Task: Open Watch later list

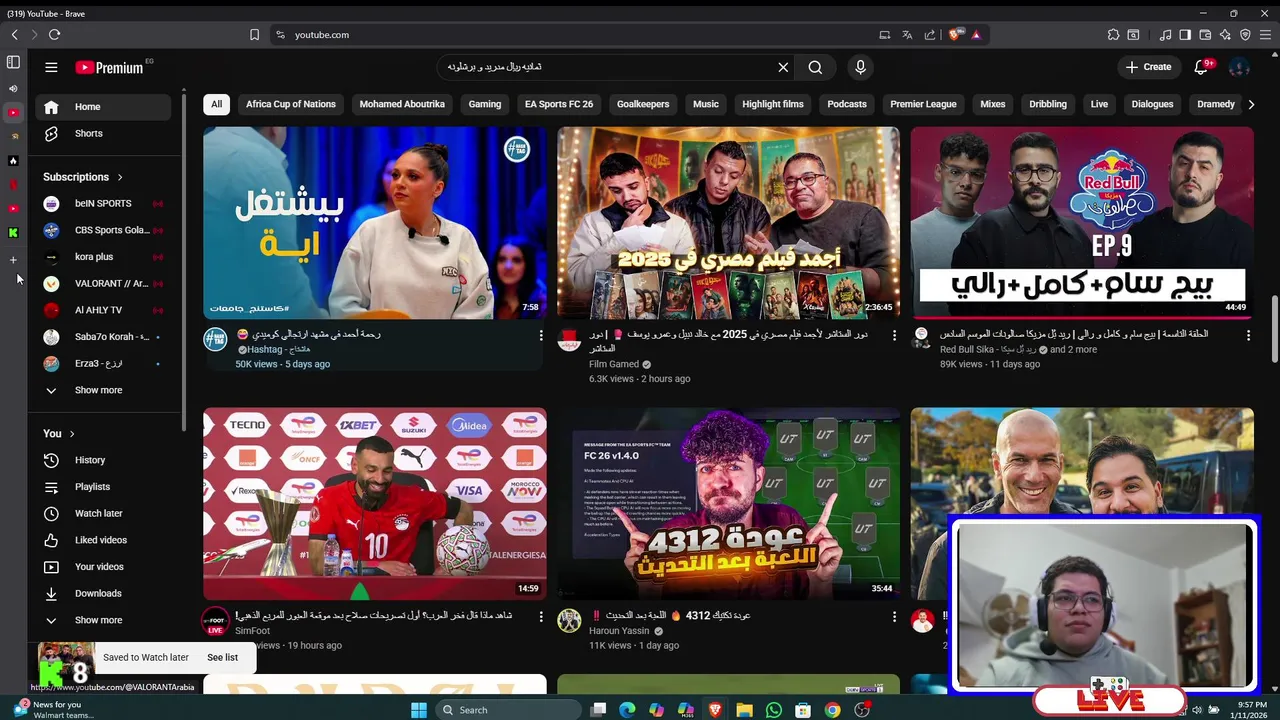Action: (x=104, y=513)
